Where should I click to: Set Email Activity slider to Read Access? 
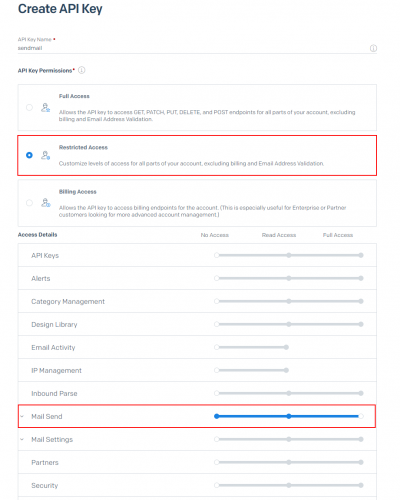286,347
